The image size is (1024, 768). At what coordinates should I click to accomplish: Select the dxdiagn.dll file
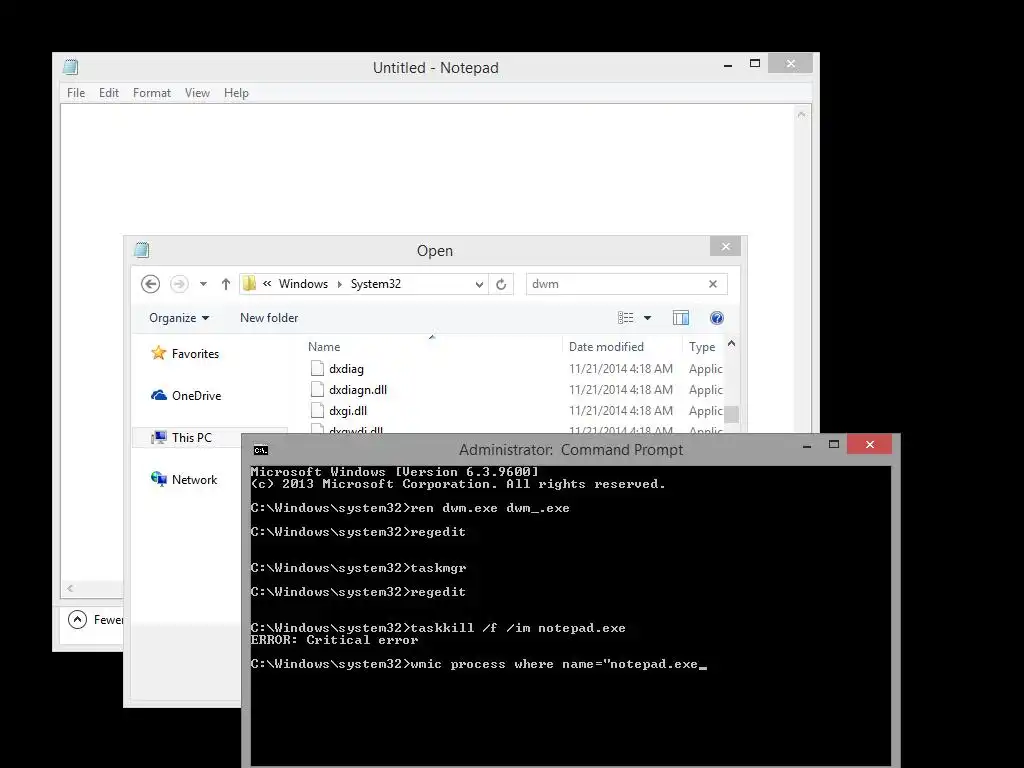point(358,390)
